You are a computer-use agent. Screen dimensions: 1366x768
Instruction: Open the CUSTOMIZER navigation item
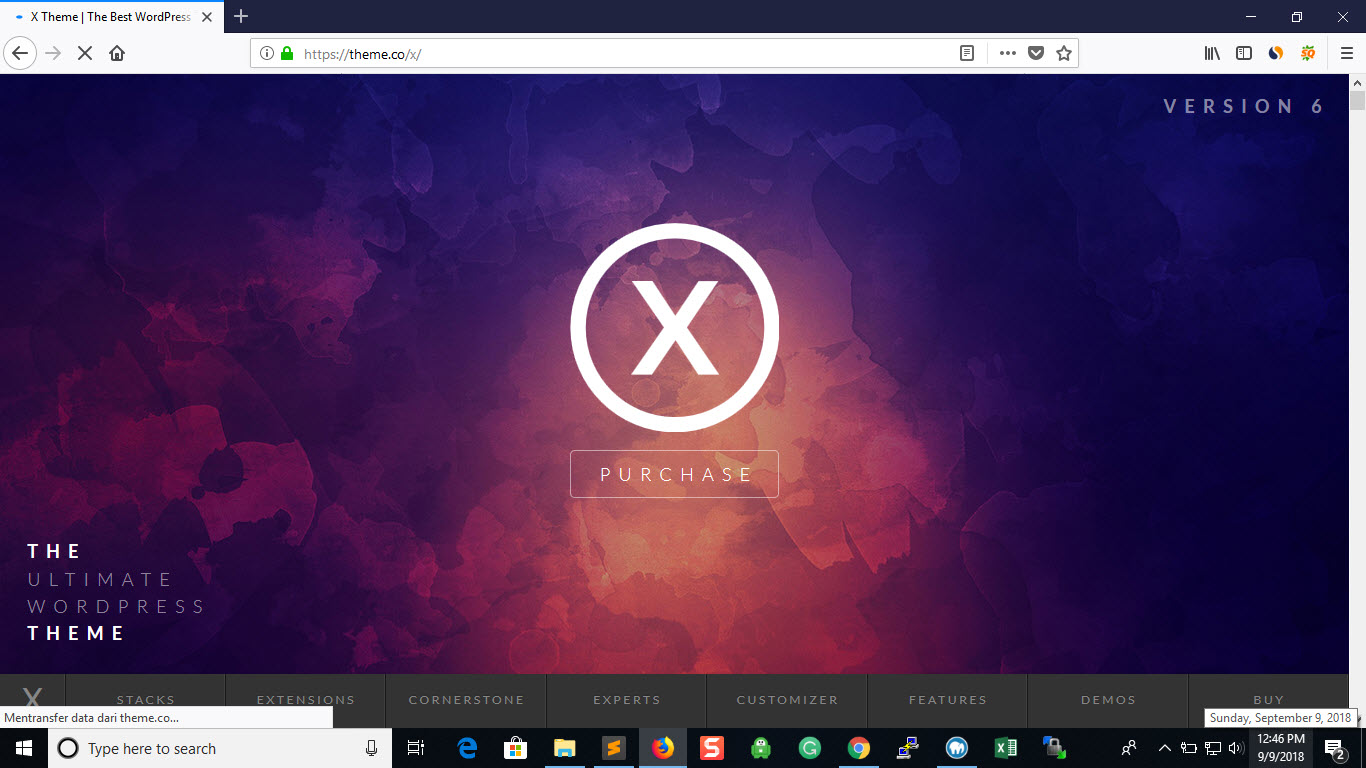click(x=787, y=700)
